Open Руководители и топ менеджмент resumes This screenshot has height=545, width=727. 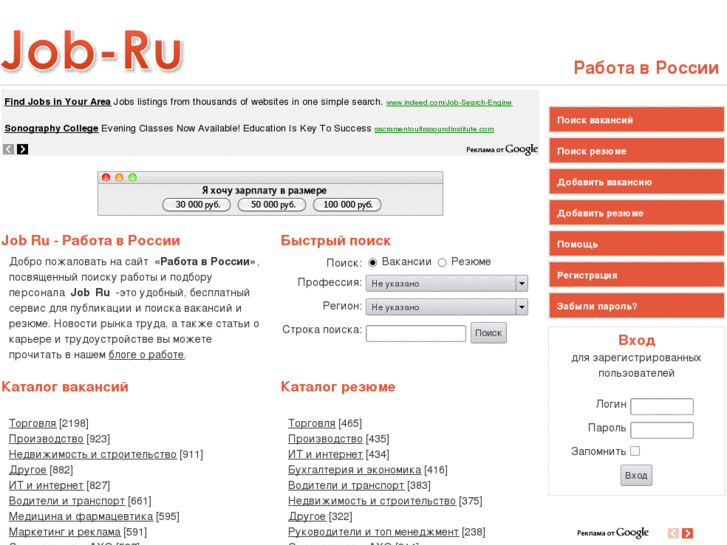coord(373,532)
